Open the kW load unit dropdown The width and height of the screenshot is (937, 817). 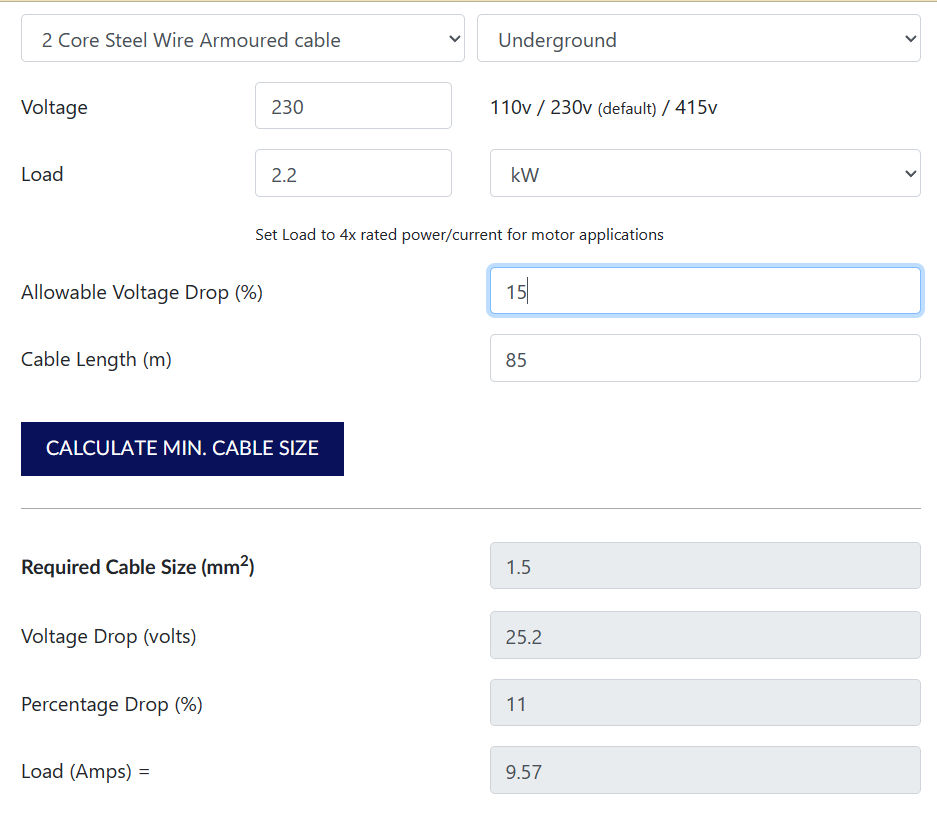[704, 174]
